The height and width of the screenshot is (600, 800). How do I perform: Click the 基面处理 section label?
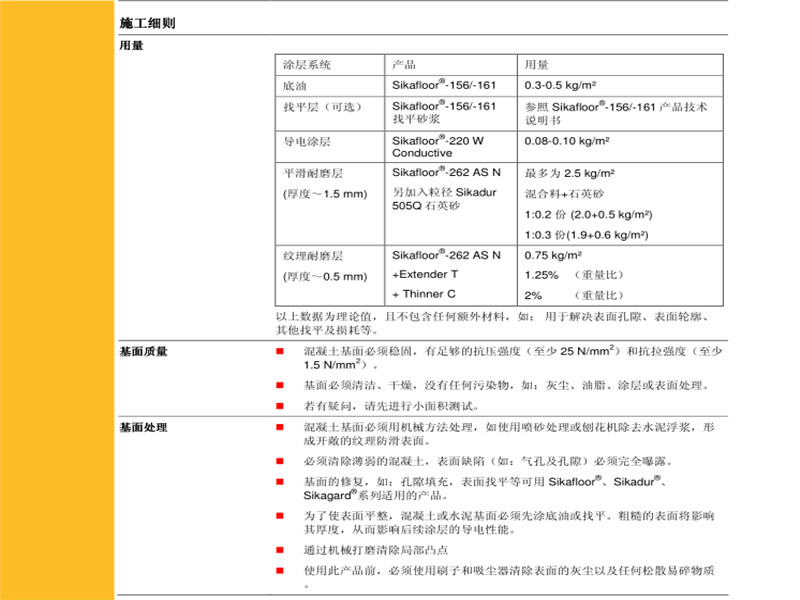pyautogui.click(x=143, y=428)
